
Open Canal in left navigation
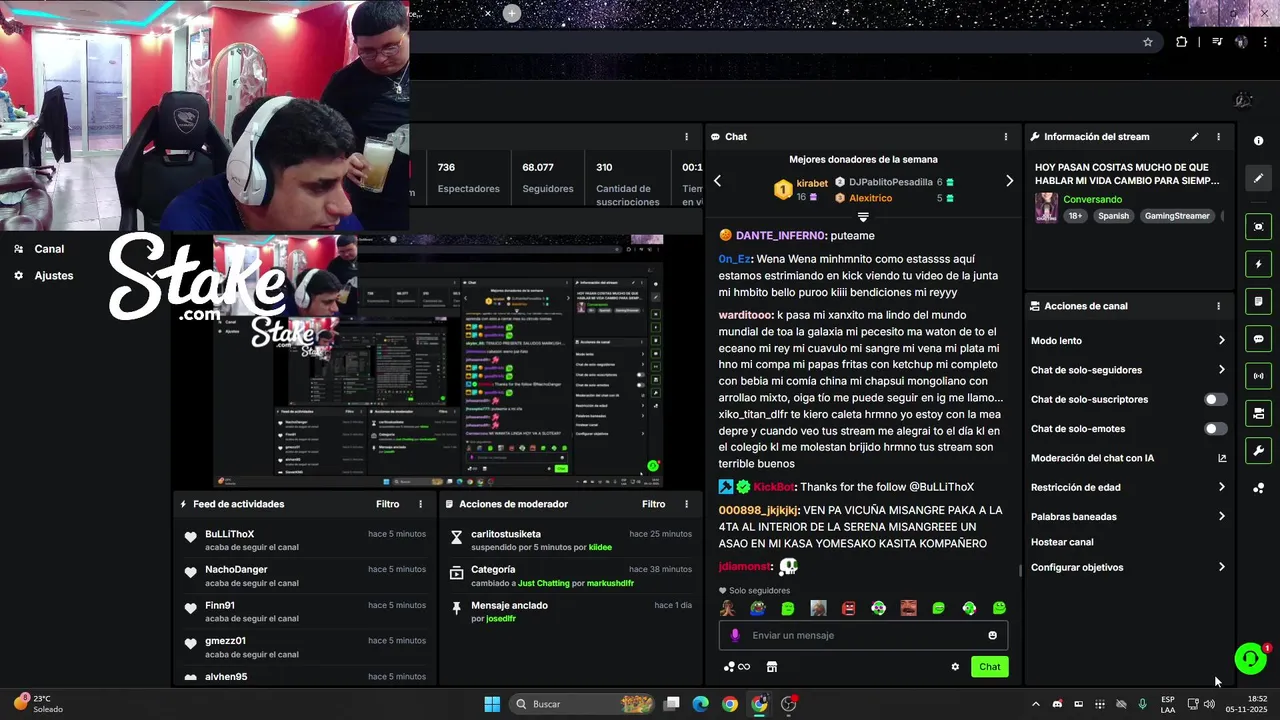pos(49,249)
